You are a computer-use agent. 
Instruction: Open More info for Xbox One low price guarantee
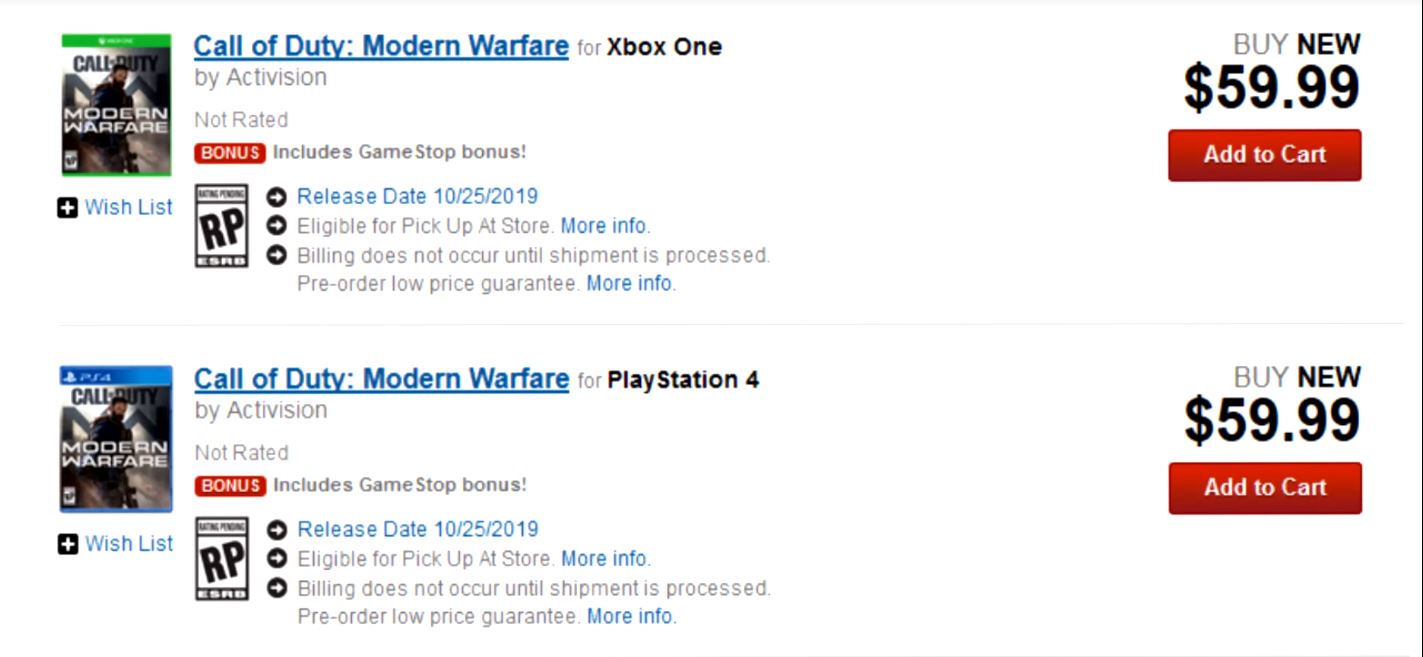pyautogui.click(x=631, y=284)
